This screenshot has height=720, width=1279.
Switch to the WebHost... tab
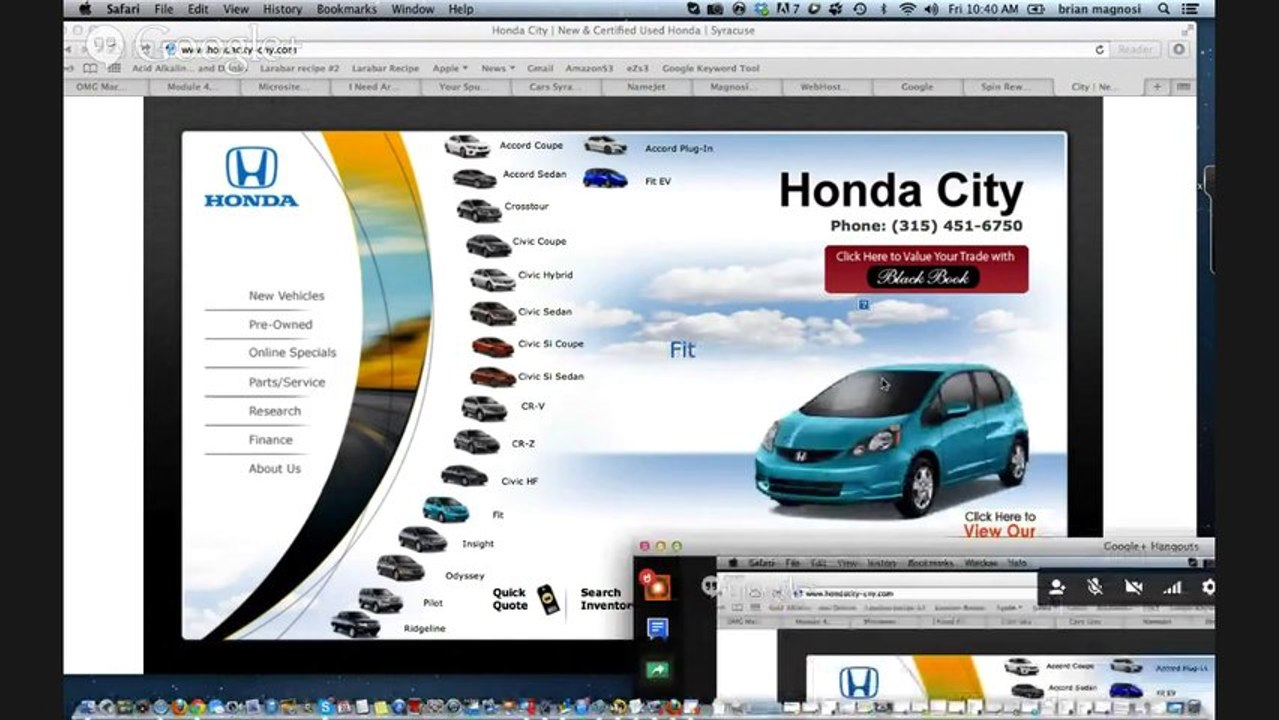coord(825,87)
